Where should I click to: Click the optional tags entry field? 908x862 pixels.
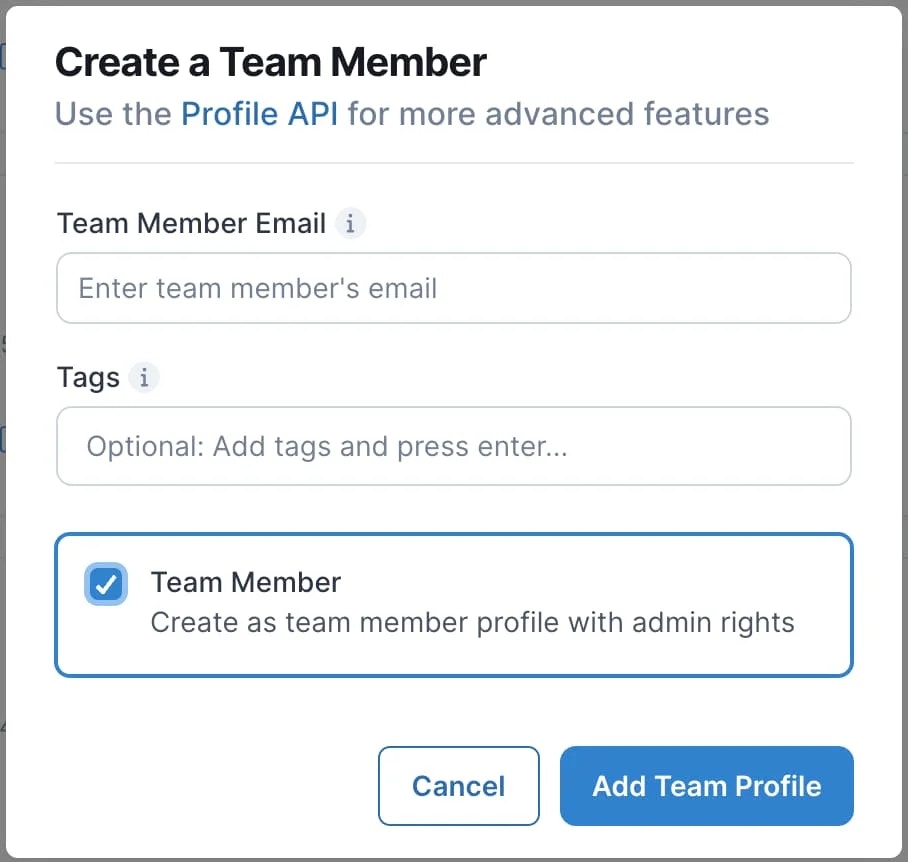[454, 446]
